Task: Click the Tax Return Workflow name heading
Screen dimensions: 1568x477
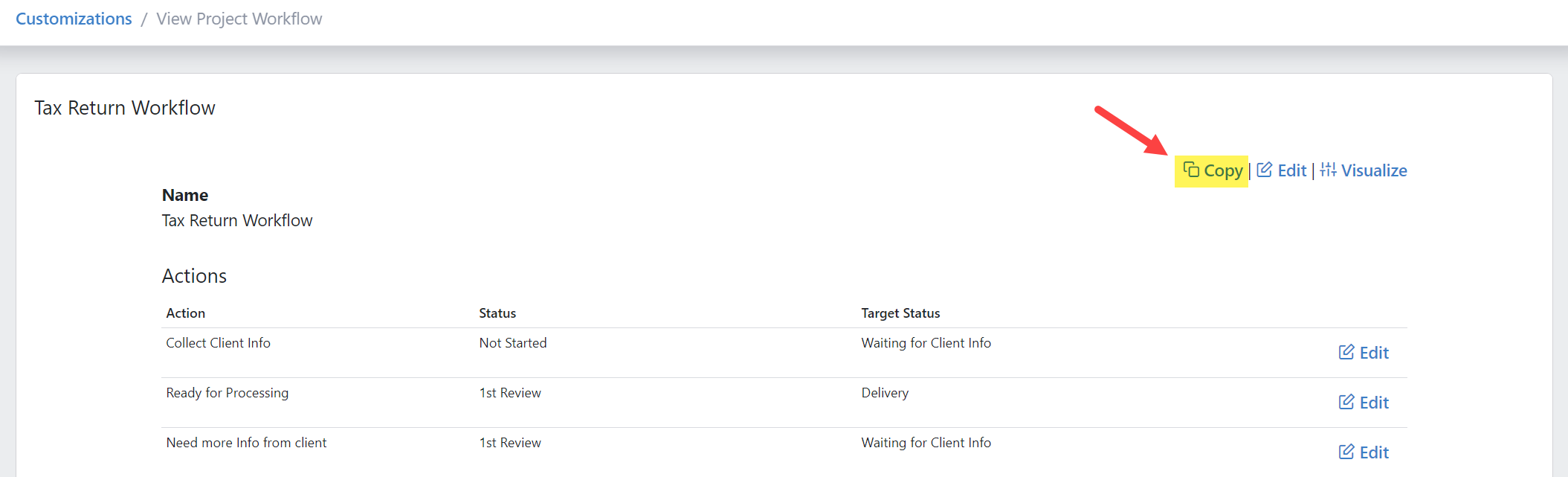Action: tap(124, 107)
